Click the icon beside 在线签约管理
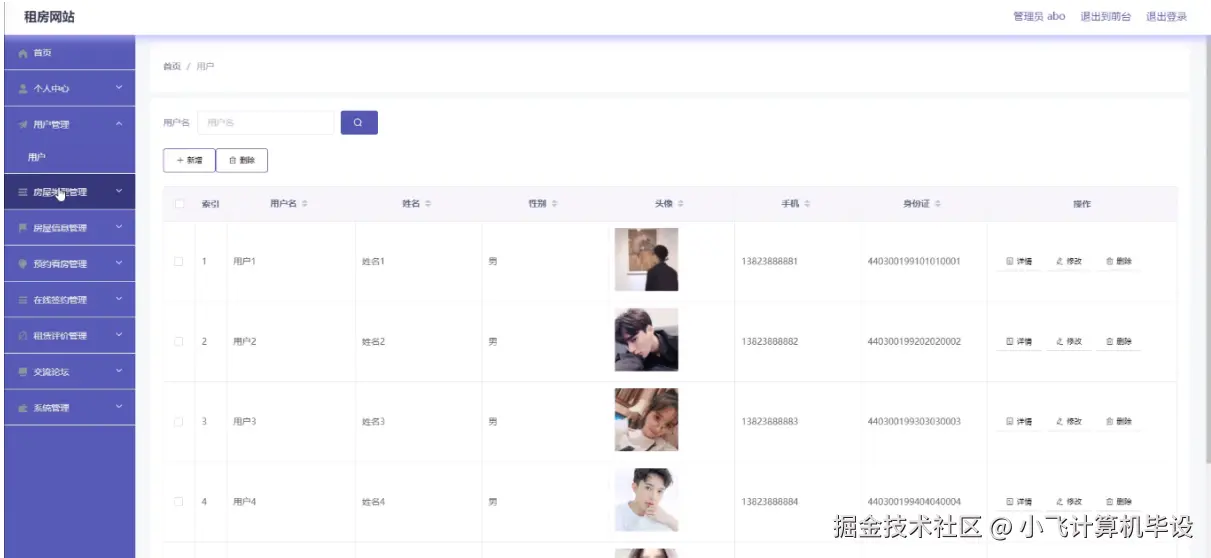This screenshot has height=558, width=1211. tap(23, 300)
